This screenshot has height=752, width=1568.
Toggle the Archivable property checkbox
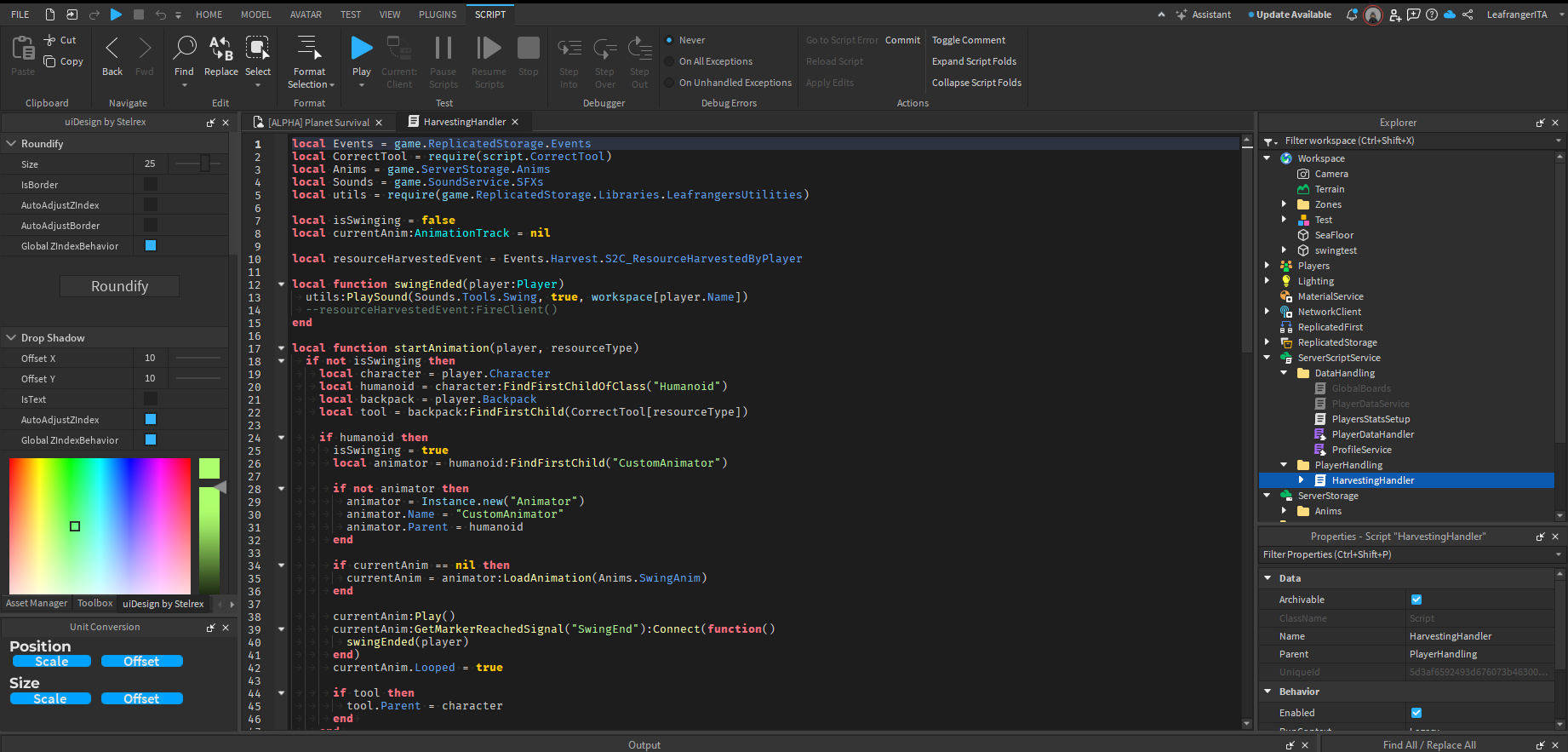click(x=1416, y=600)
